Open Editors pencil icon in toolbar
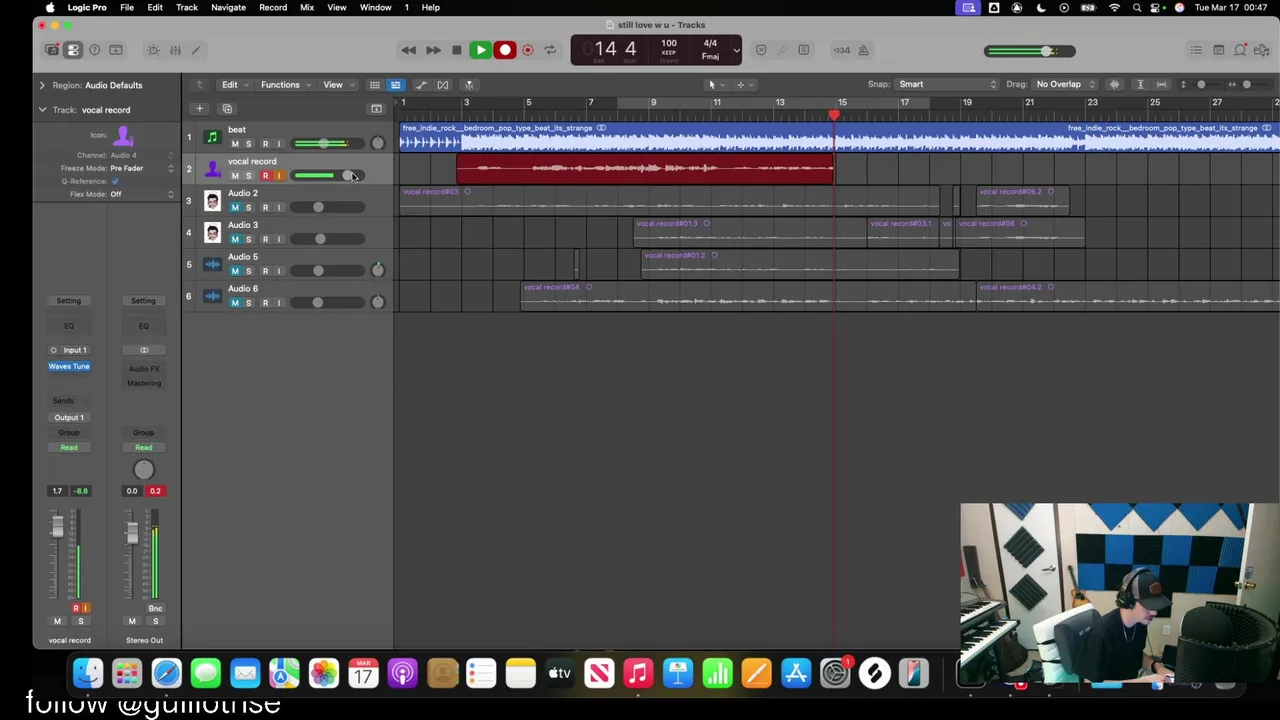Viewport: 1280px width, 720px height. coord(196,50)
